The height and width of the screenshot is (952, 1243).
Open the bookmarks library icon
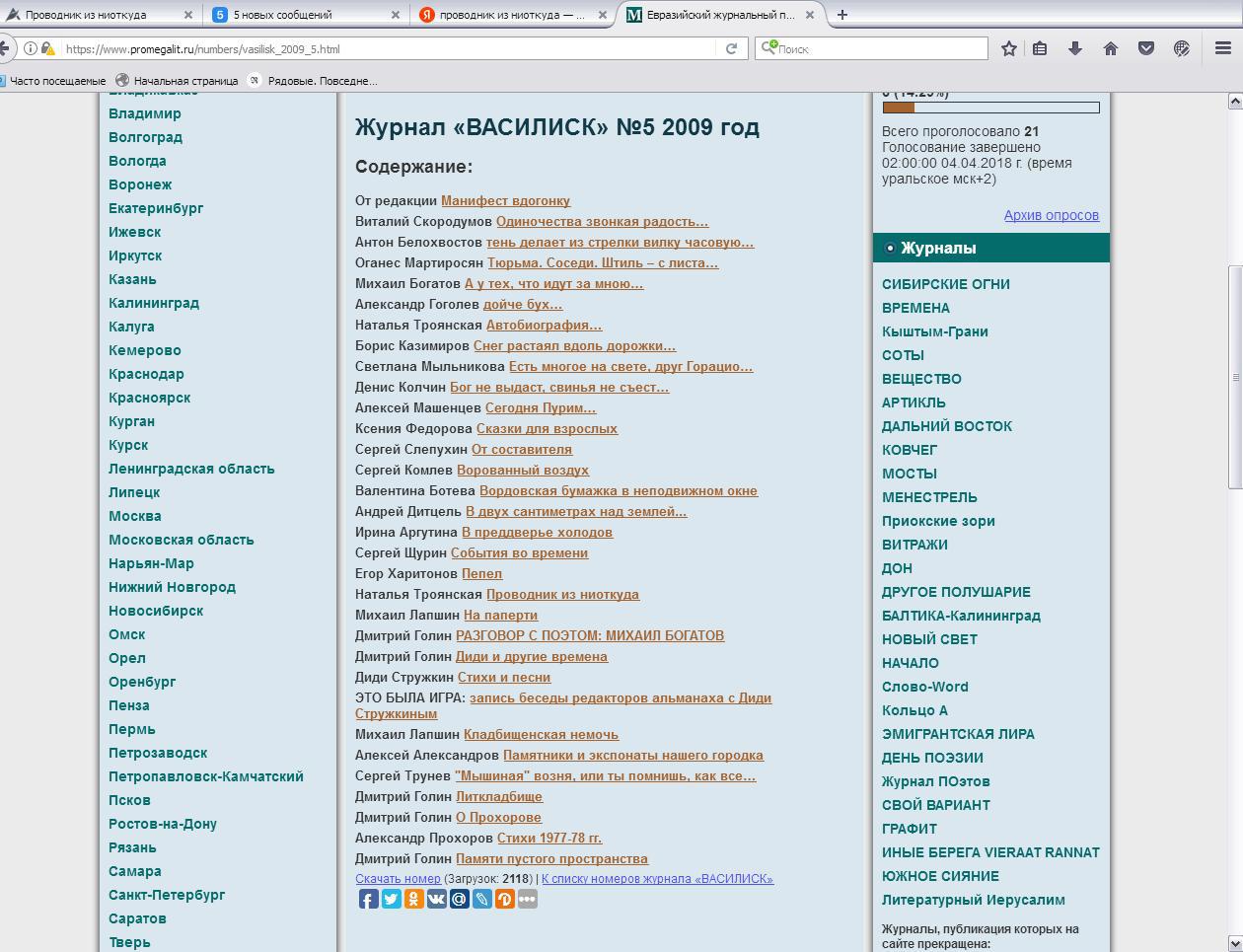coord(1040,48)
